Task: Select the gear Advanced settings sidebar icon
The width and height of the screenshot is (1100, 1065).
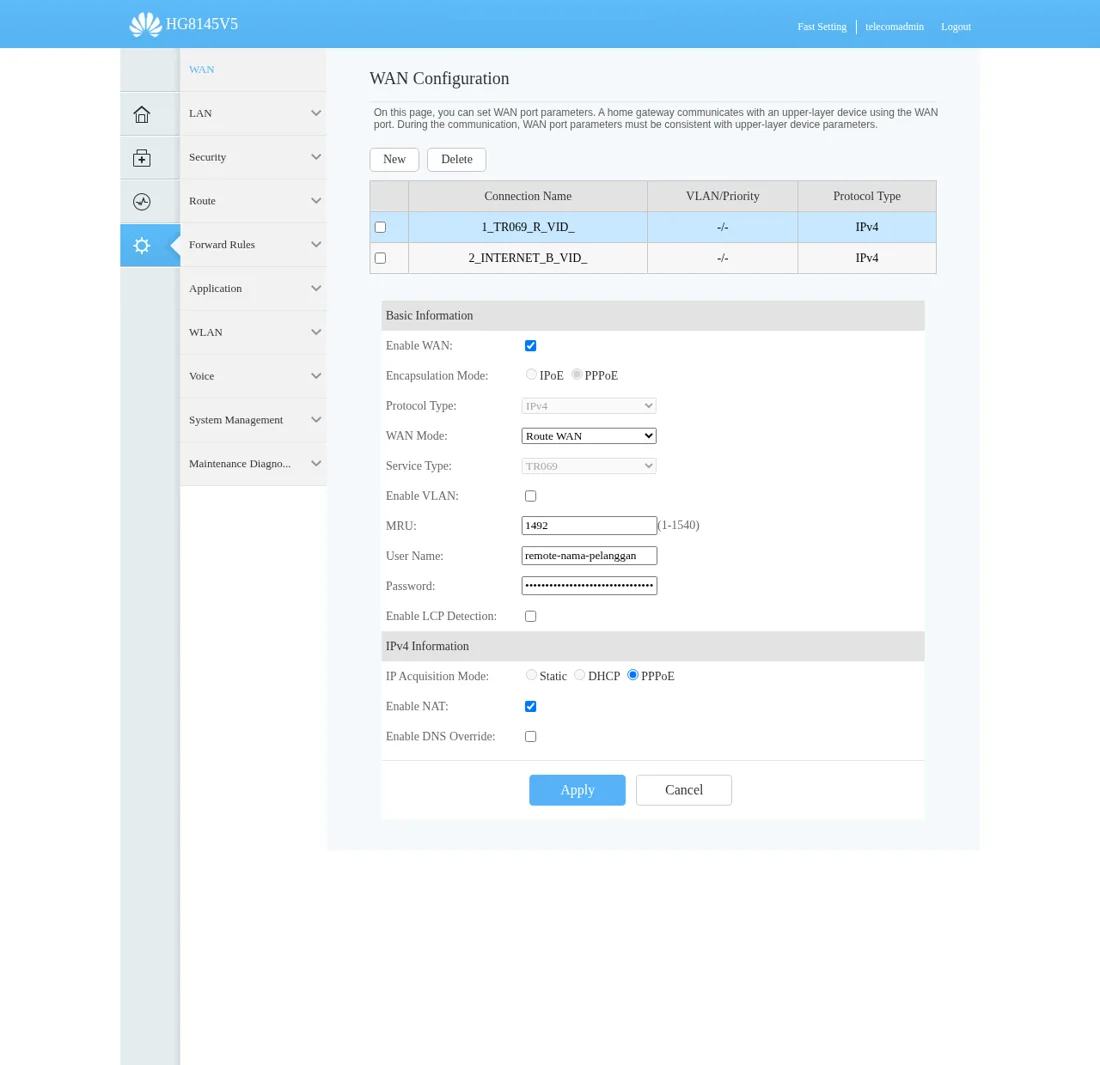Action: point(142,246)
